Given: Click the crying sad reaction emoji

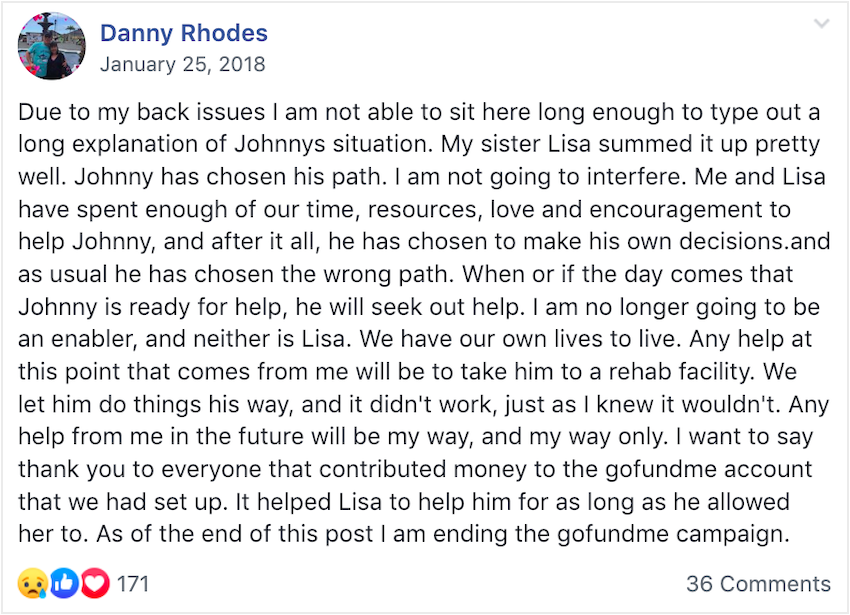Looking at the screenshot, I should point(31,583).
